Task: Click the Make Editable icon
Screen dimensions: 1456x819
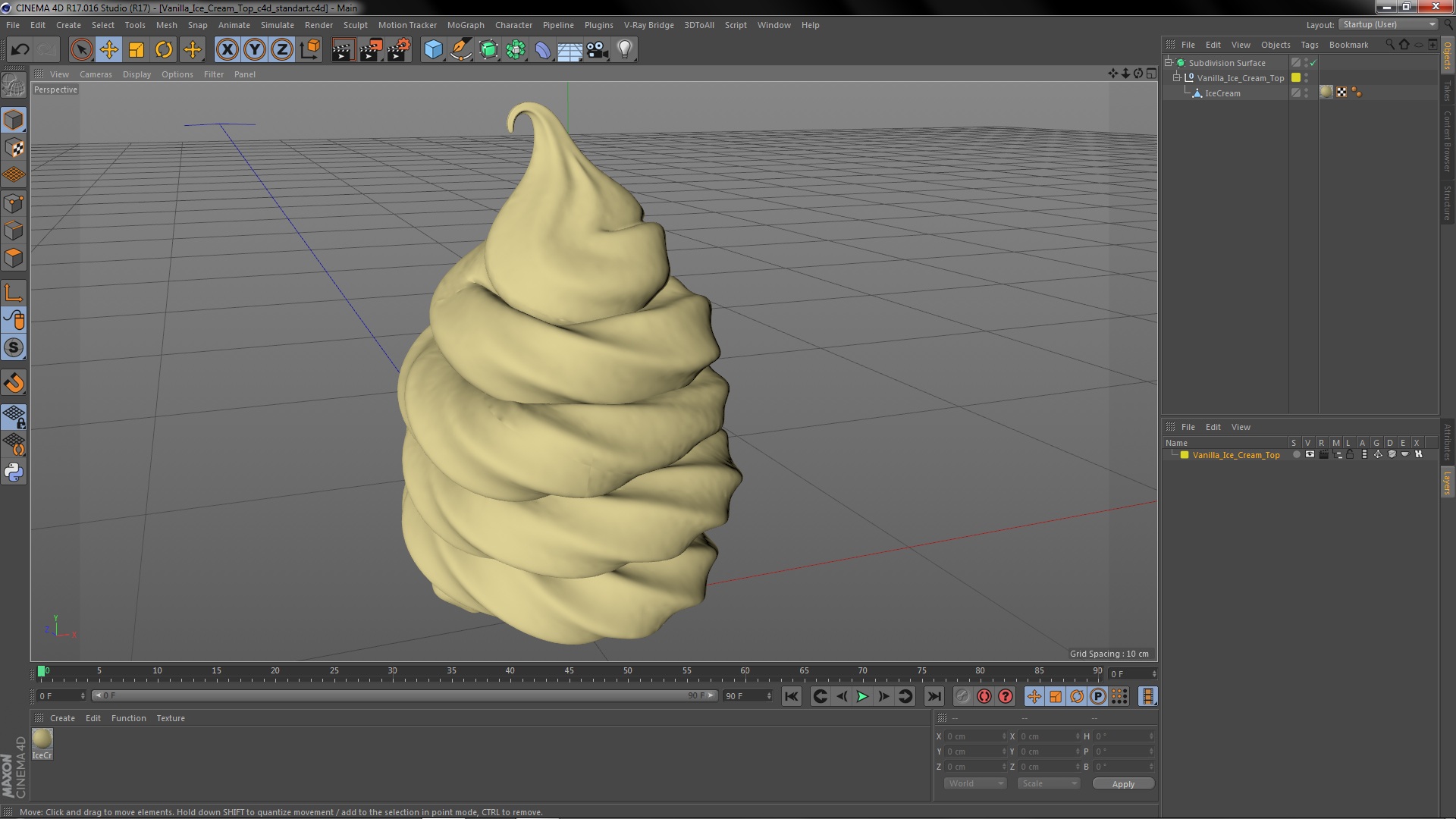Action: 14,85
